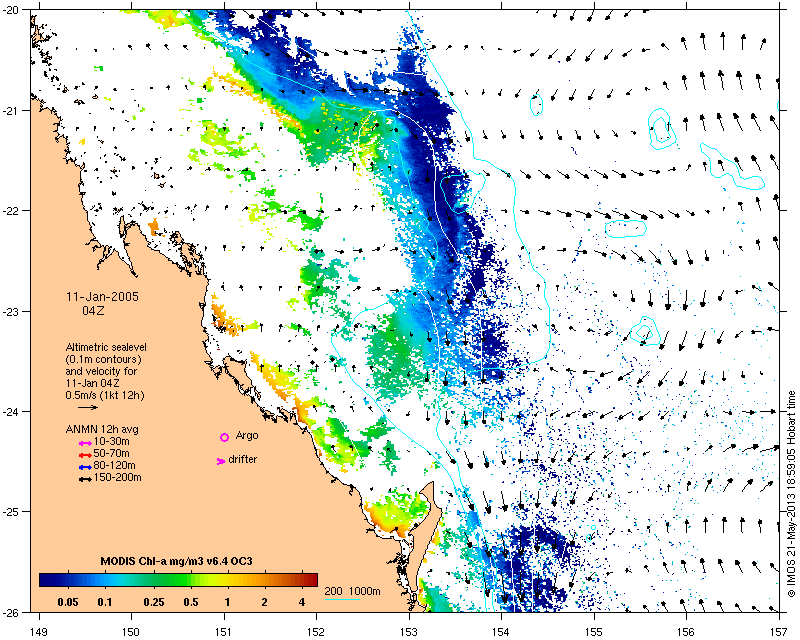Click the '0.5m/s (1kt 12h)' caption
The width and height of the screenshot is (800, 640).
pyautogui.click(x=105, y=395)
